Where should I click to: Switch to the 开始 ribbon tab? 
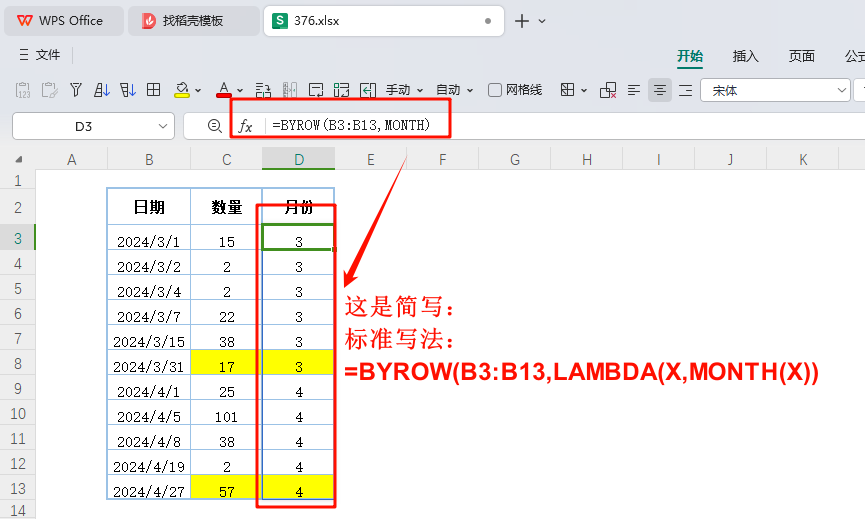pos(690,56)
